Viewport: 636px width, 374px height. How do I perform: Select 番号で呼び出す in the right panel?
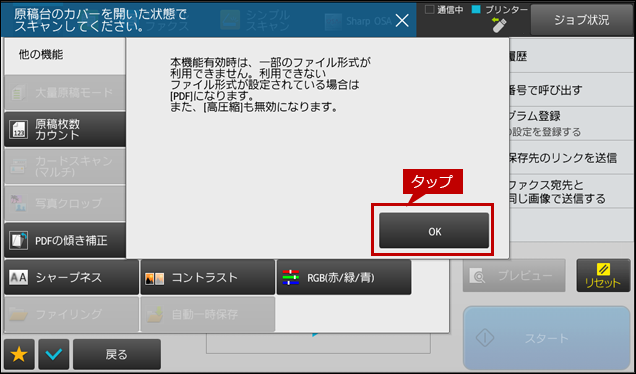571,90
